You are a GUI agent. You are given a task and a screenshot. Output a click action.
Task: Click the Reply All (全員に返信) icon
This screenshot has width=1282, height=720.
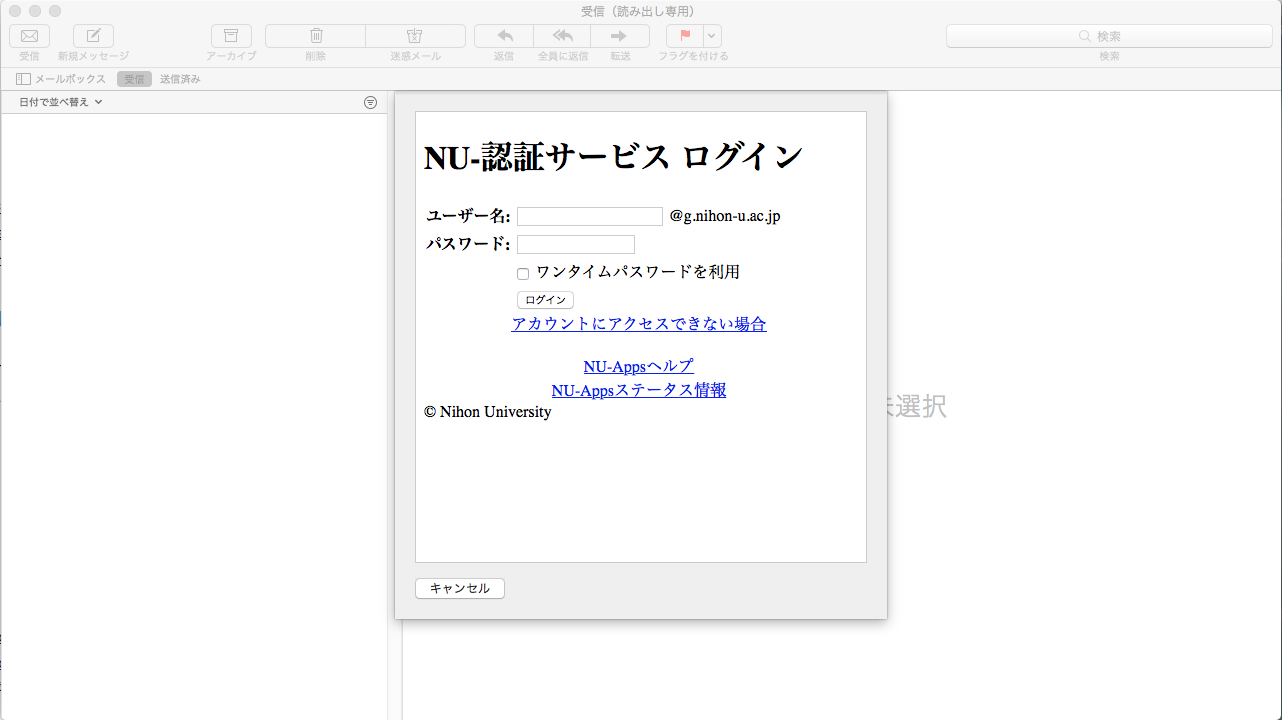click(562, 36)
